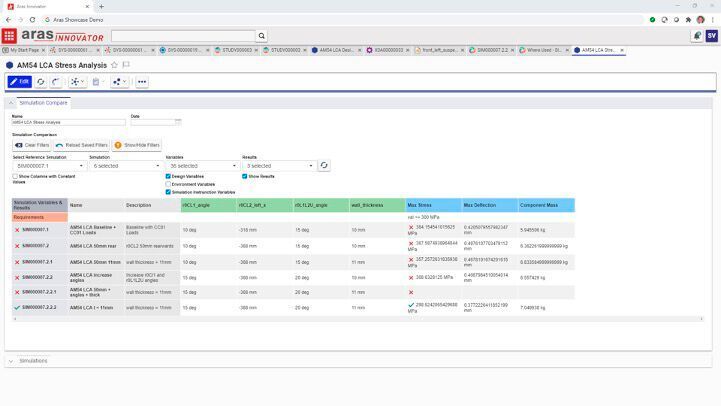Click the Clear Filters button
Viewport: 721px width, 406px height.
click(x=32, y=145)
